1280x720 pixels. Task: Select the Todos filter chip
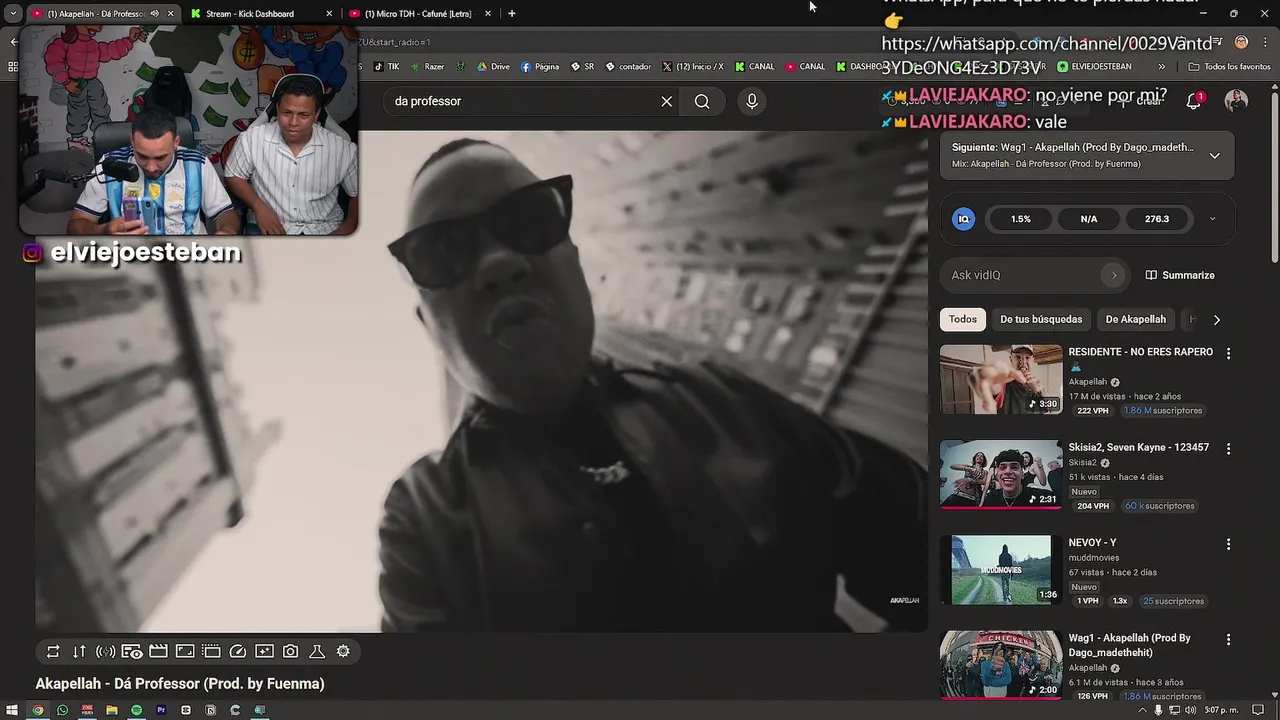(963, 319)
